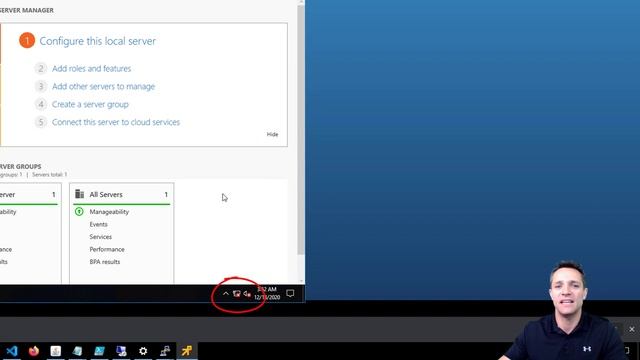Screen dimensions: 640x360
Task: Open the PowerShell taskbar icon
Action: point(99,351)
